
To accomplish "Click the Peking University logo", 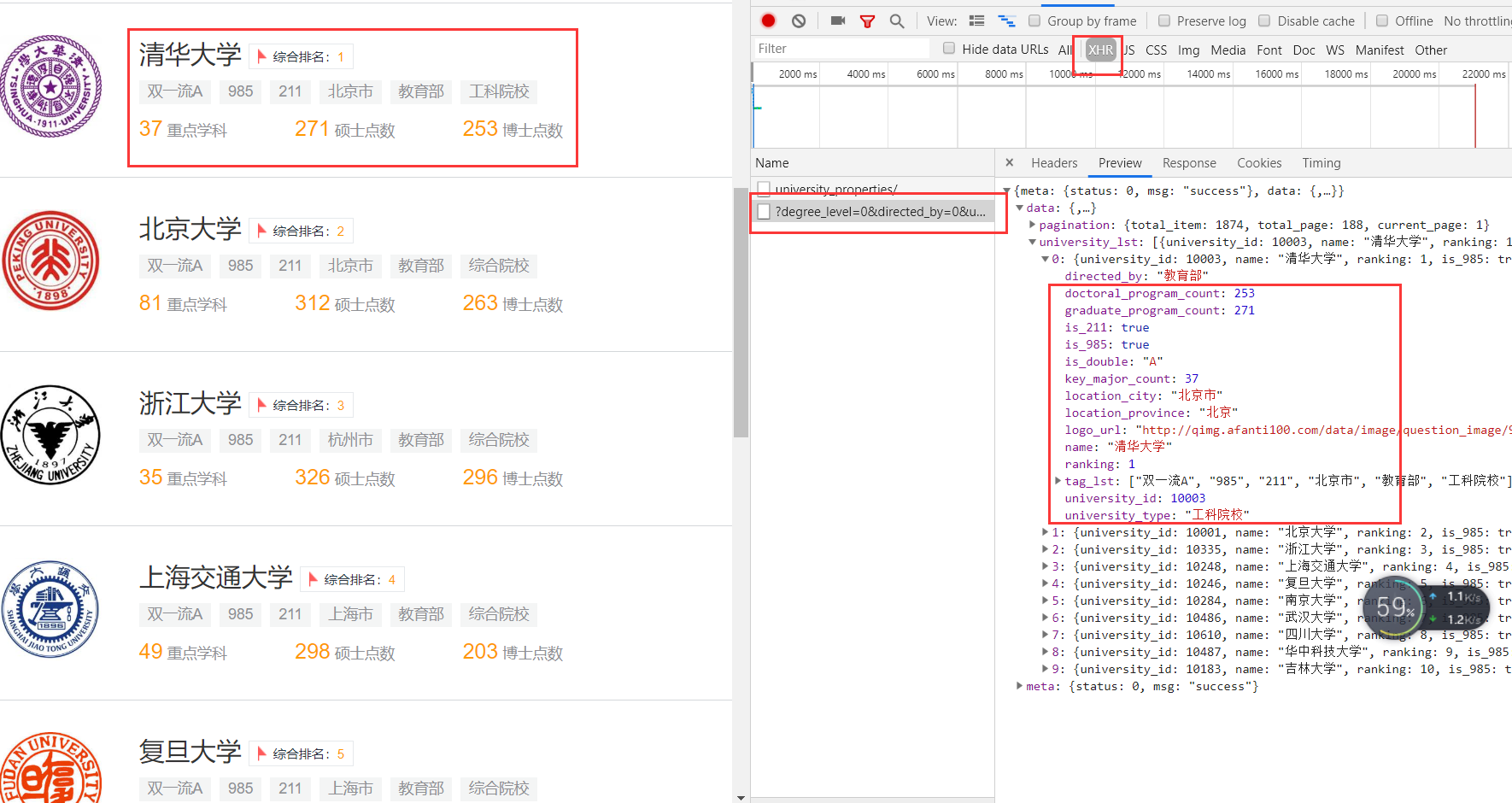I will point(50,261).
